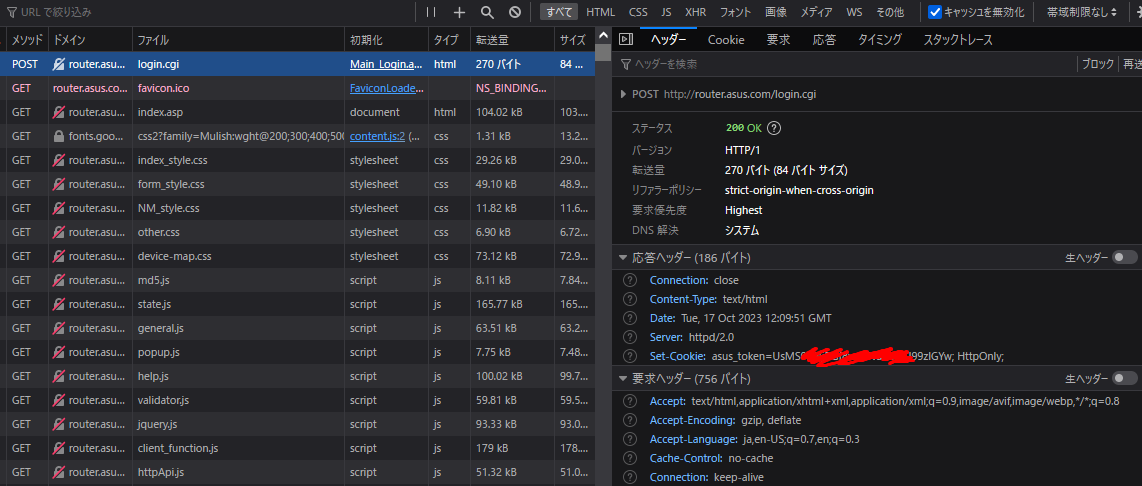Filter requests by メディア
This screenshot has width=1142, height=486.
[816, 12]
